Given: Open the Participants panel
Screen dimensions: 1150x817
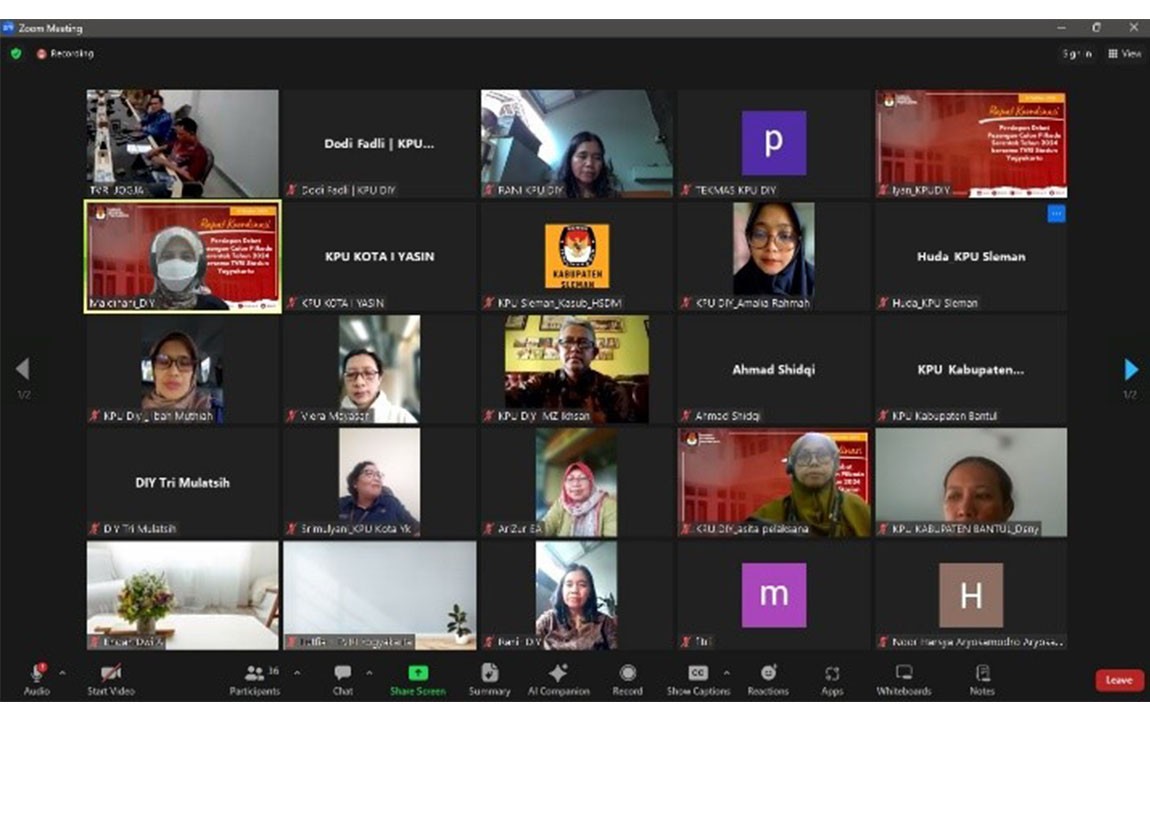Looking at the screenshot, I should point(254,679).
